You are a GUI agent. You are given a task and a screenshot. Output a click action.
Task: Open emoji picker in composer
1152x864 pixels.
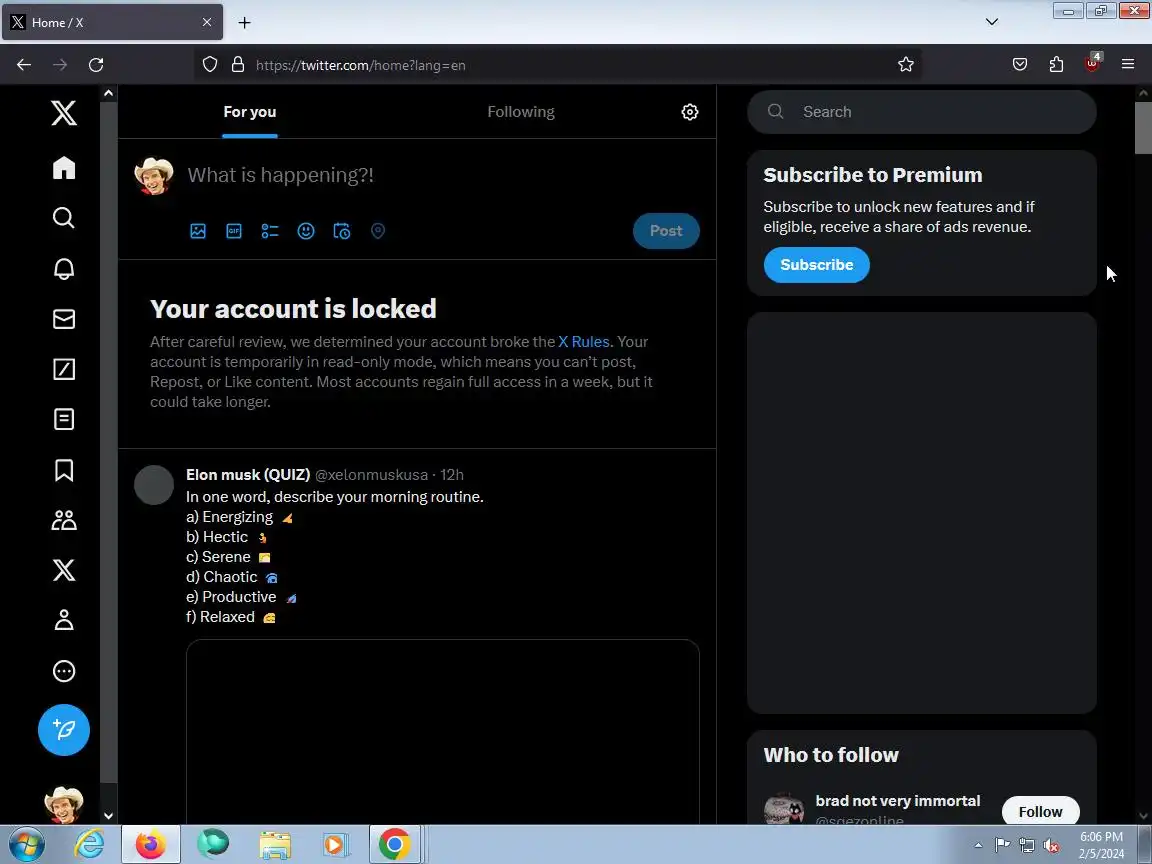coord(306,231)
